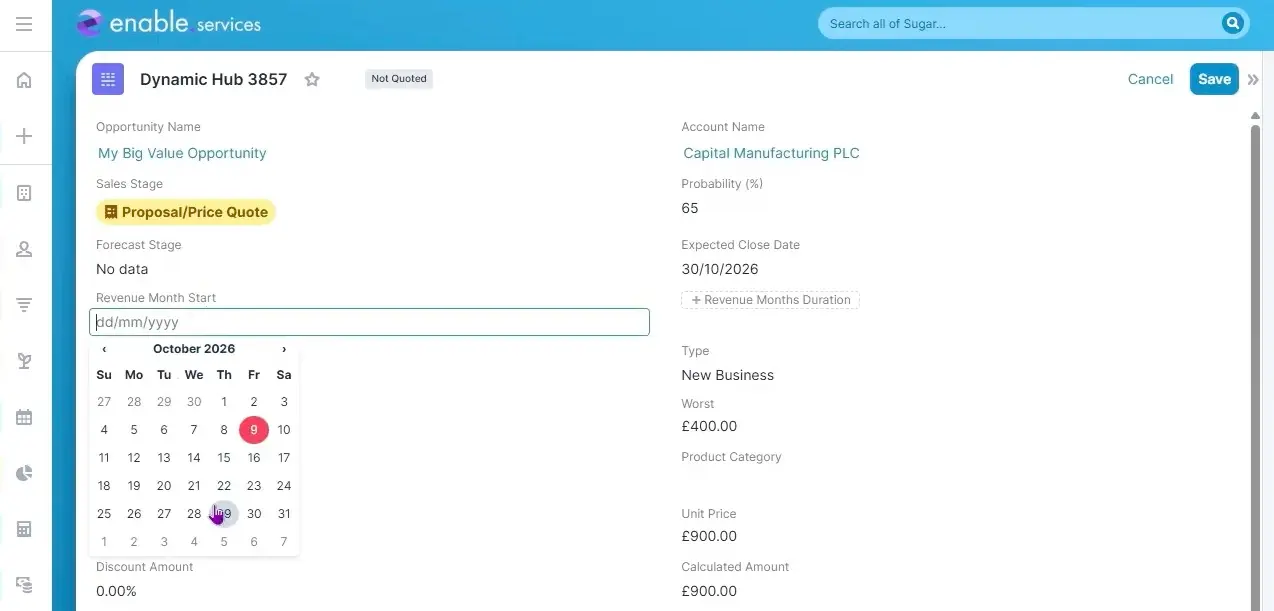Select October 1 in calendar
This screenshot has height=611, width=1274.
coord(224,402)
